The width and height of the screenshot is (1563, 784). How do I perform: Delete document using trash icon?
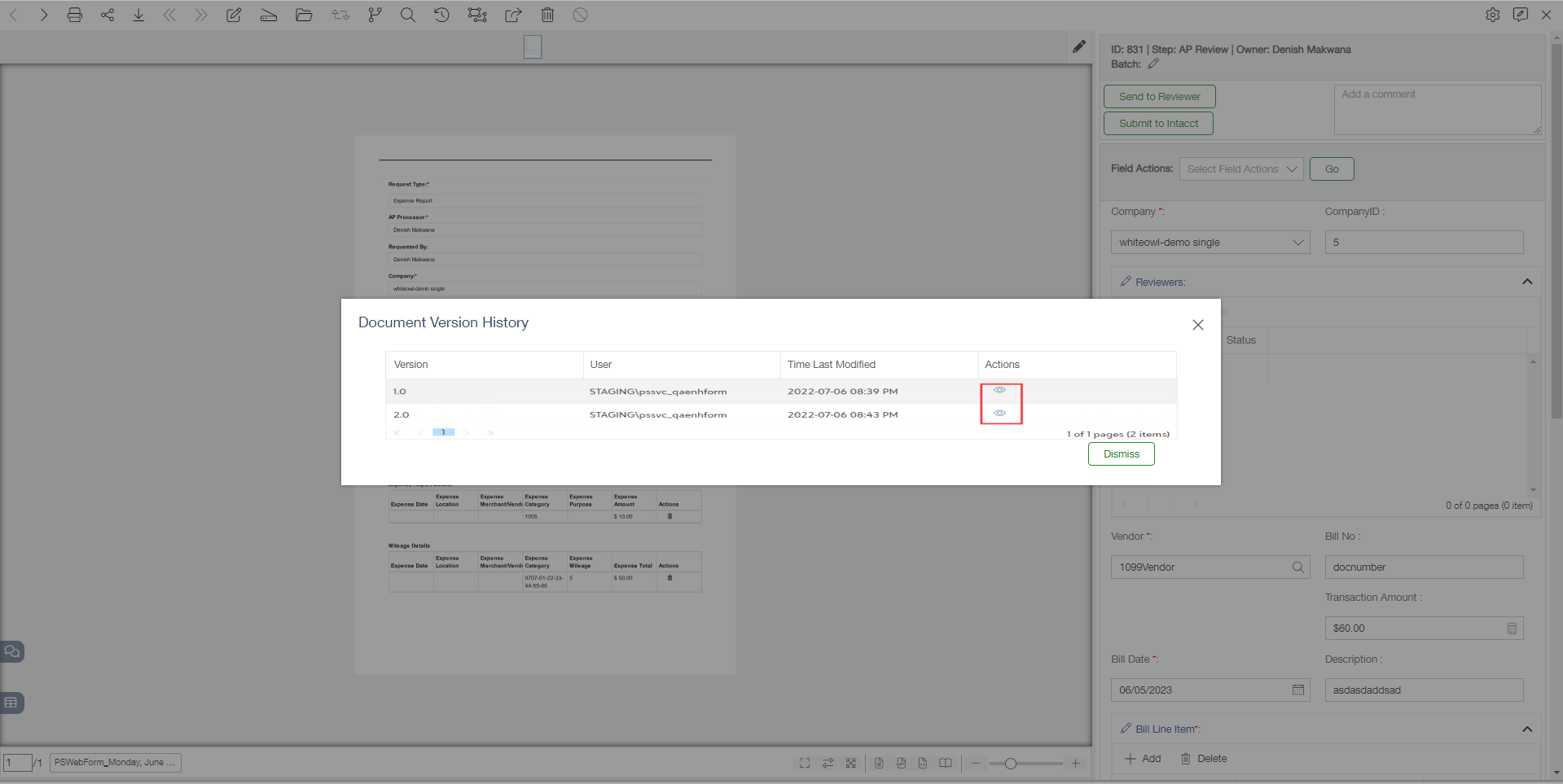coord(547,15)
